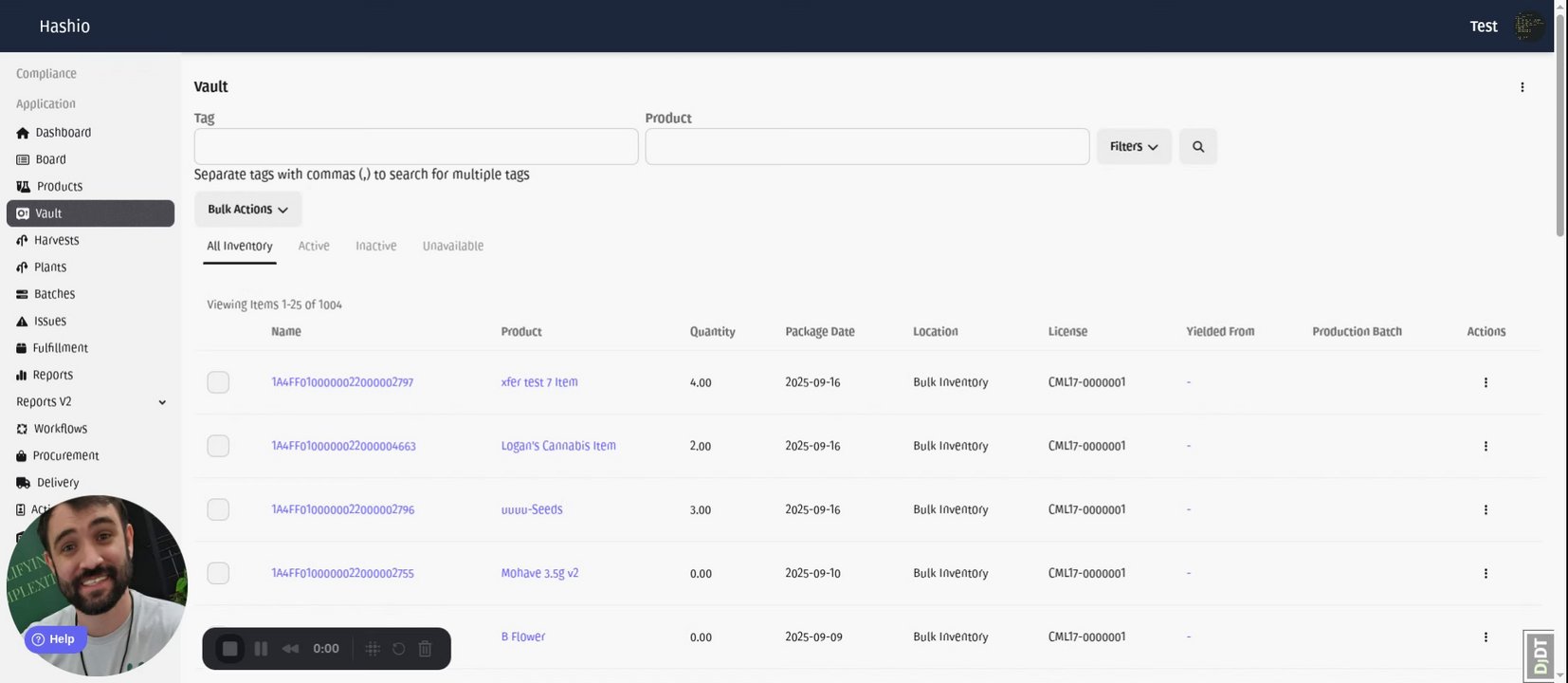Screen dimensions: 1568x683
Task: Tick the Logan's Cannabis Item row checkbox
Action: point(218,446)
